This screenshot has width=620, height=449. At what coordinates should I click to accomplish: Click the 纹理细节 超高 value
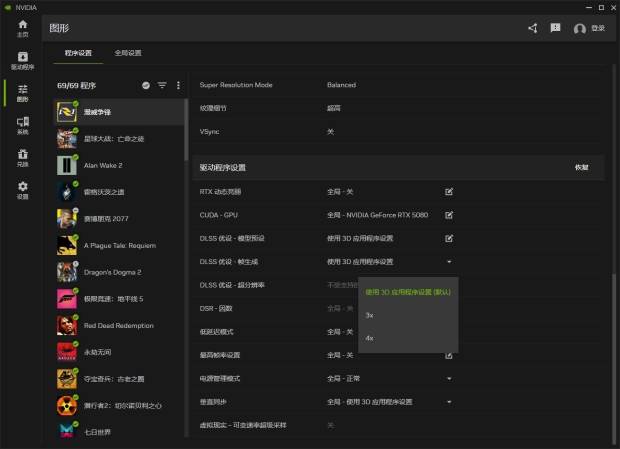[334, 108]
